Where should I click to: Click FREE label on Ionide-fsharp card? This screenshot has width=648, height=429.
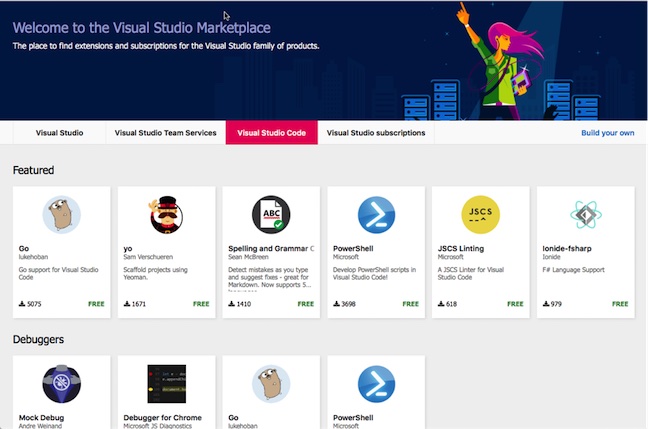click(620, 304)
